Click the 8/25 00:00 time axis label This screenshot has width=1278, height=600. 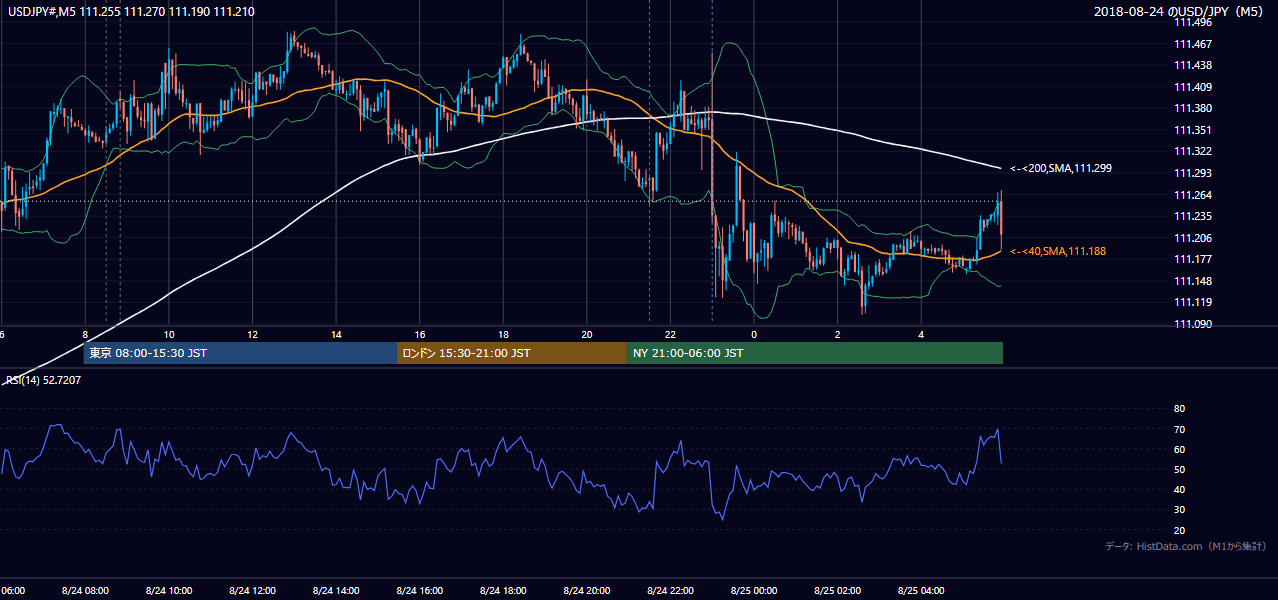(x=753, y=591)
